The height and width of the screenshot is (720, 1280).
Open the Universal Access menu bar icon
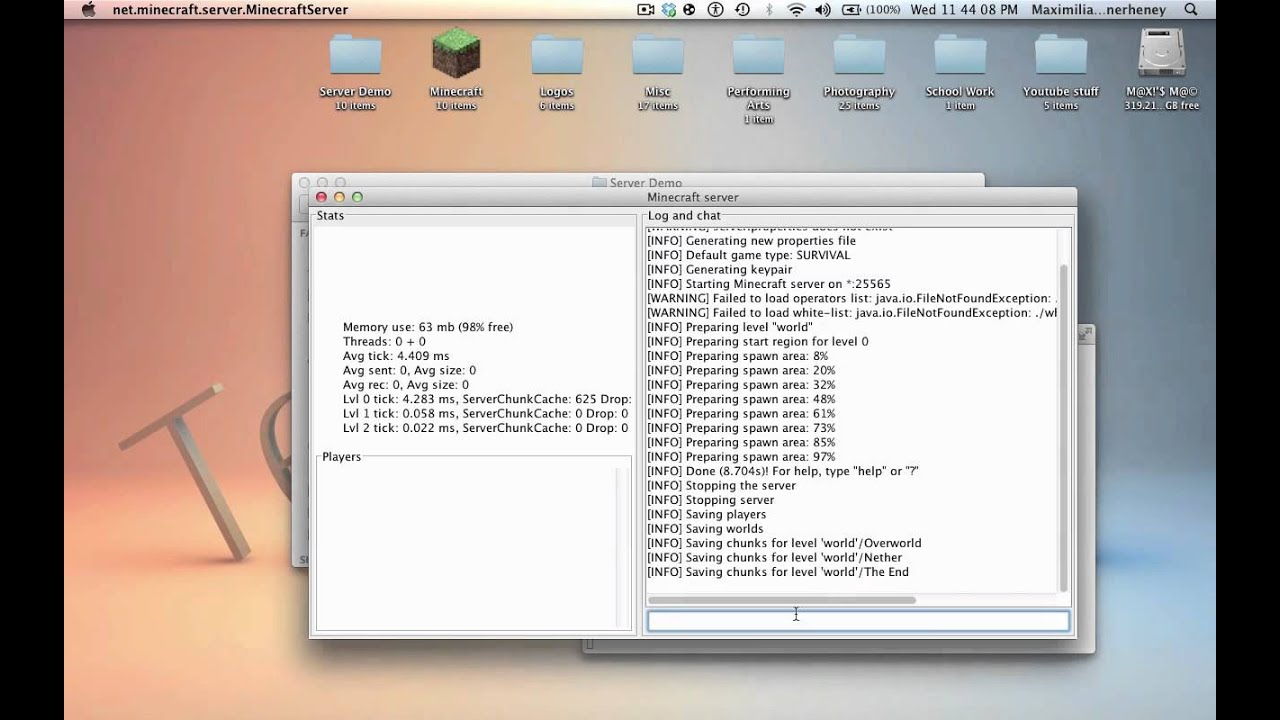[x=716, y=10]
